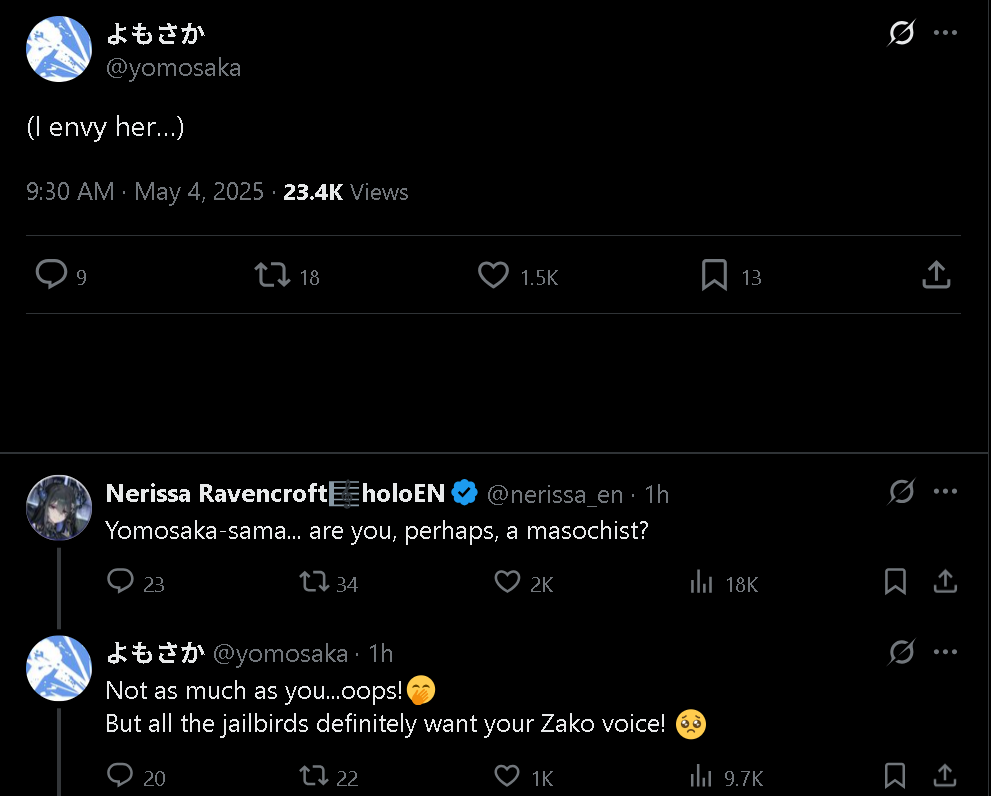Share the yomosaka Zako voice reply
The image size is (991, 796).
944,776
